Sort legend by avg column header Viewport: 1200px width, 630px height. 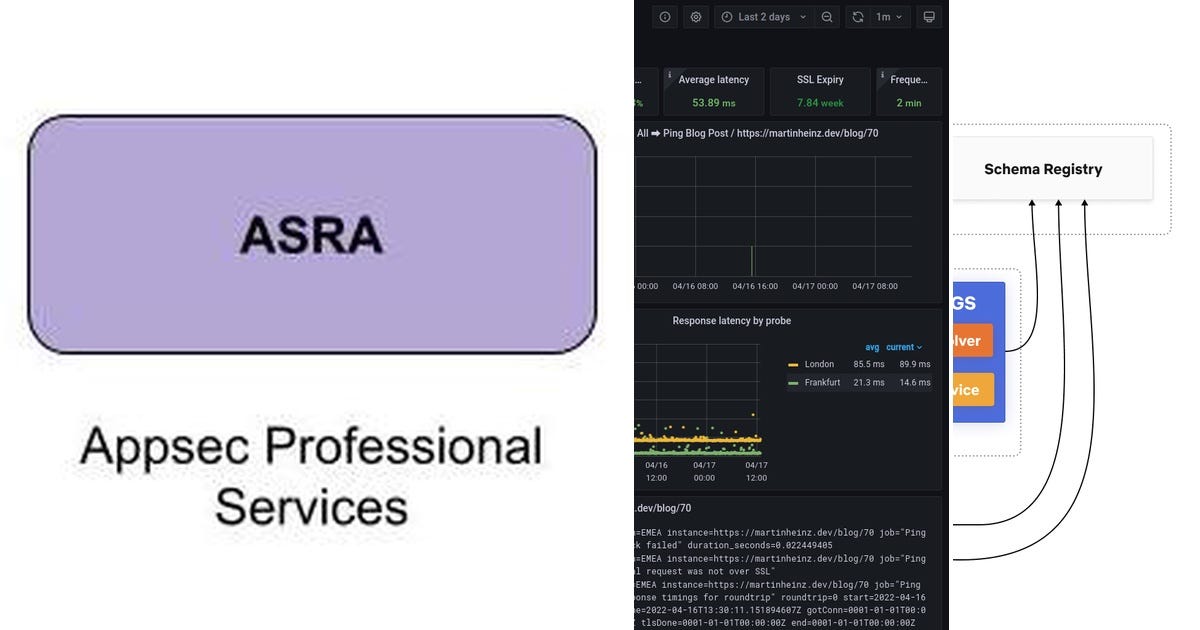872,347
